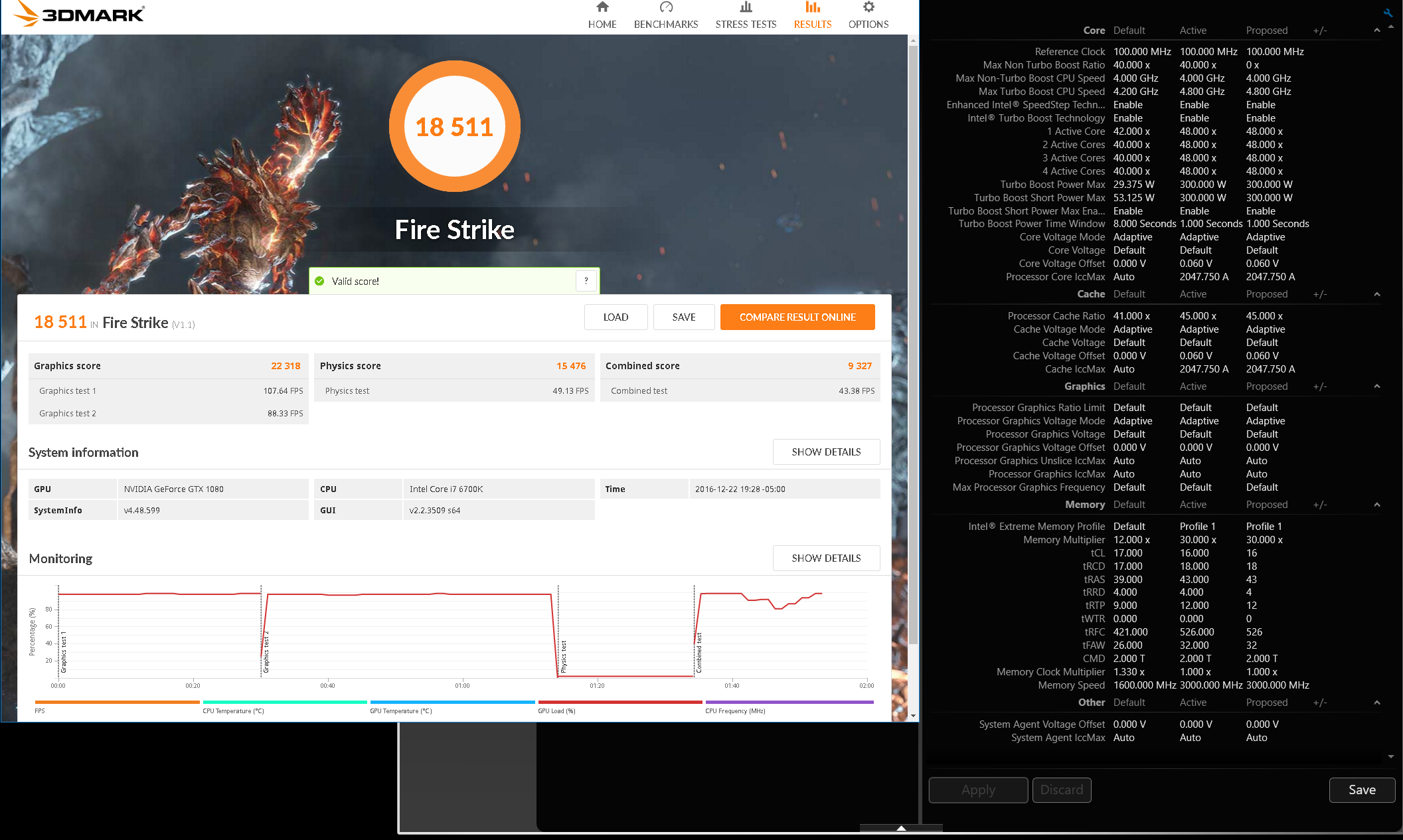Toggle the GPU Load red legend bar

620,702
